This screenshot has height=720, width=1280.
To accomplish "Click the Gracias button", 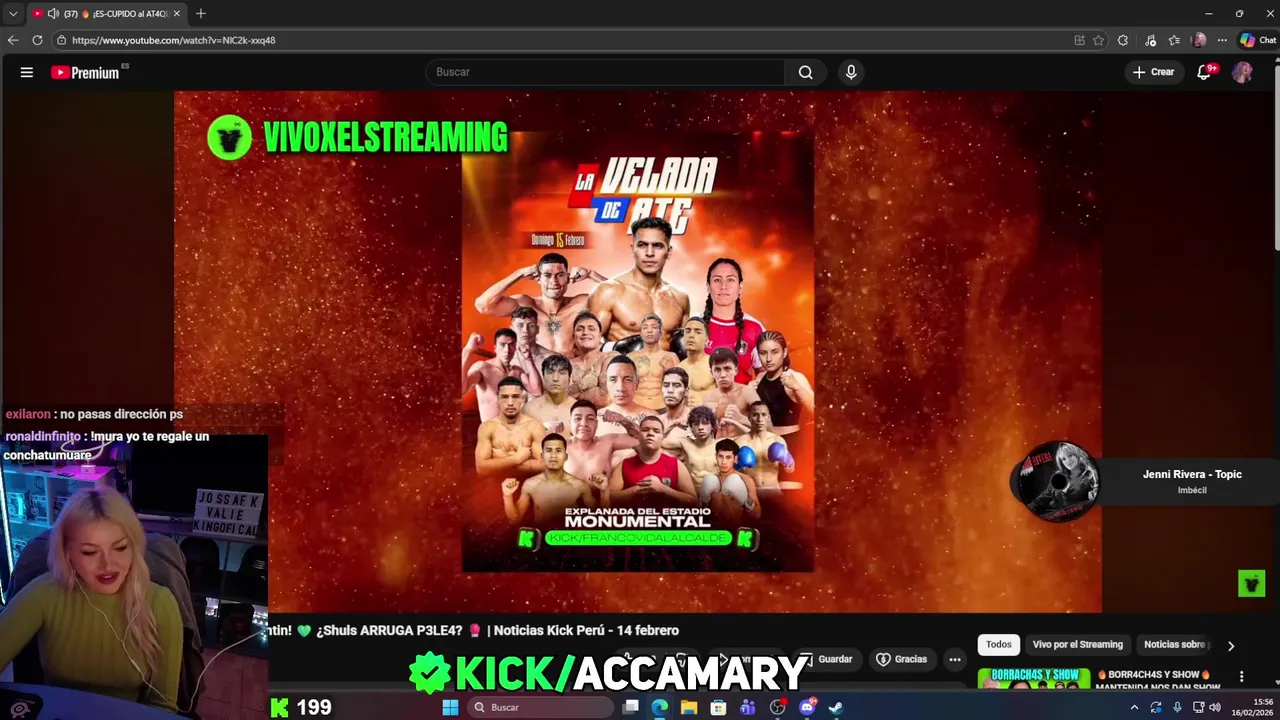I will point(902,660).
